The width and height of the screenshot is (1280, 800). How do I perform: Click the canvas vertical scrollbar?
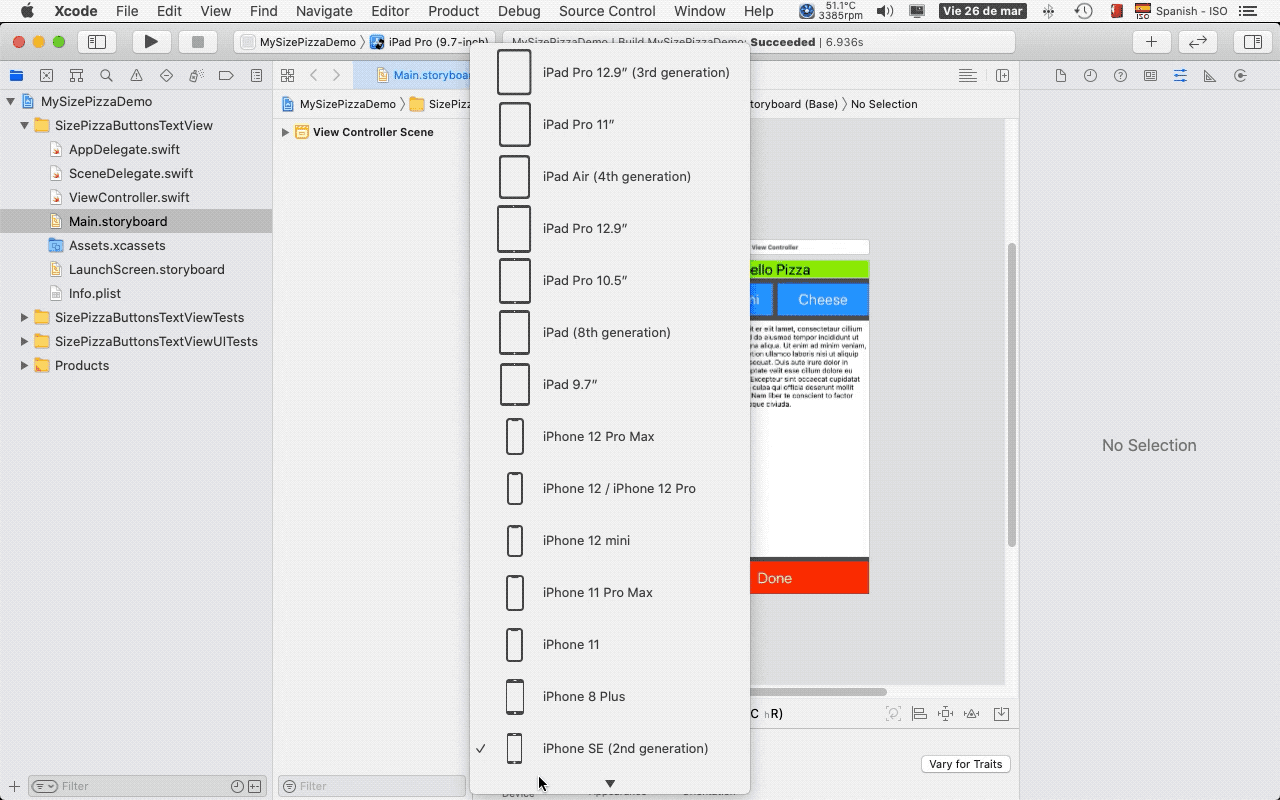[1011, 394]
